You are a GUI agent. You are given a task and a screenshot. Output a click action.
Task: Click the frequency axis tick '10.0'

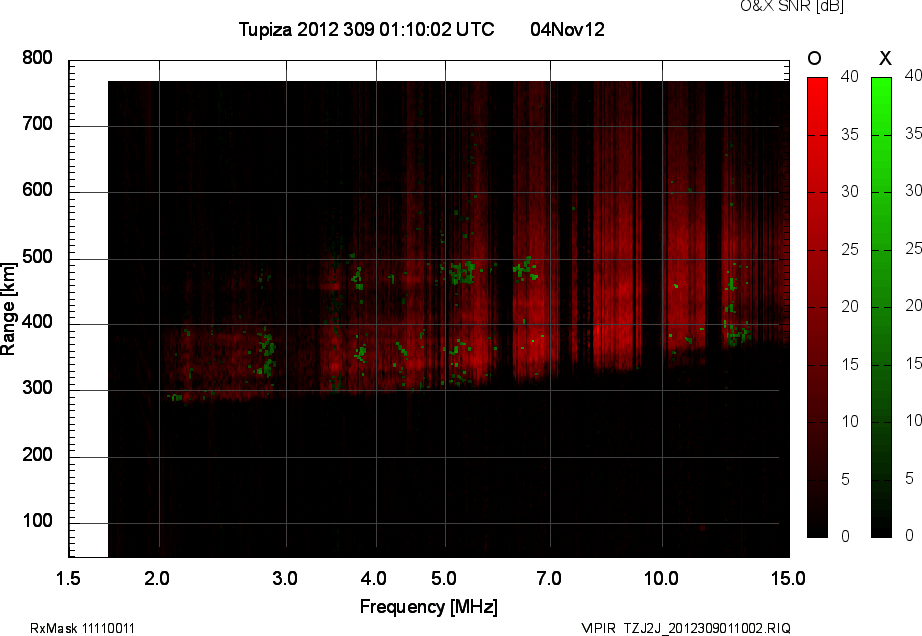coord(662,578)
